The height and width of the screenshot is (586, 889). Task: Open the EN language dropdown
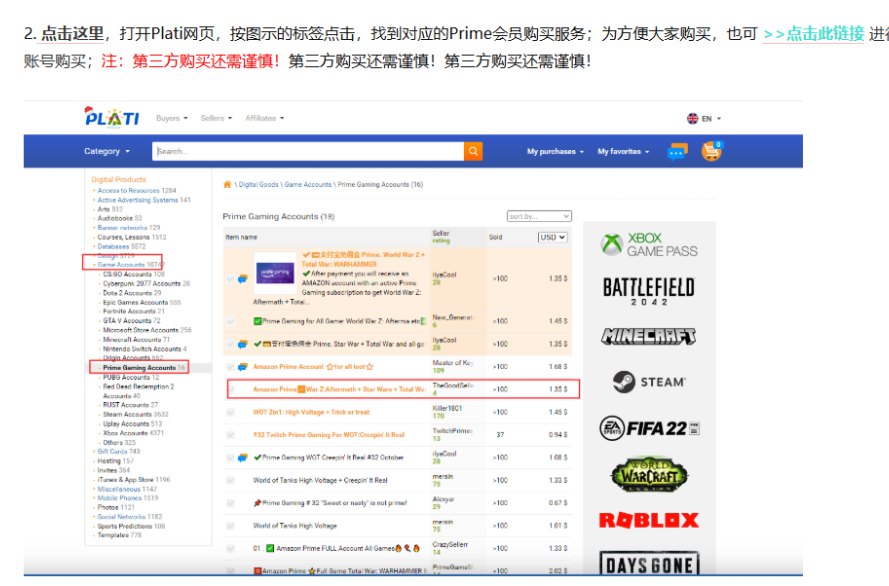711,118
